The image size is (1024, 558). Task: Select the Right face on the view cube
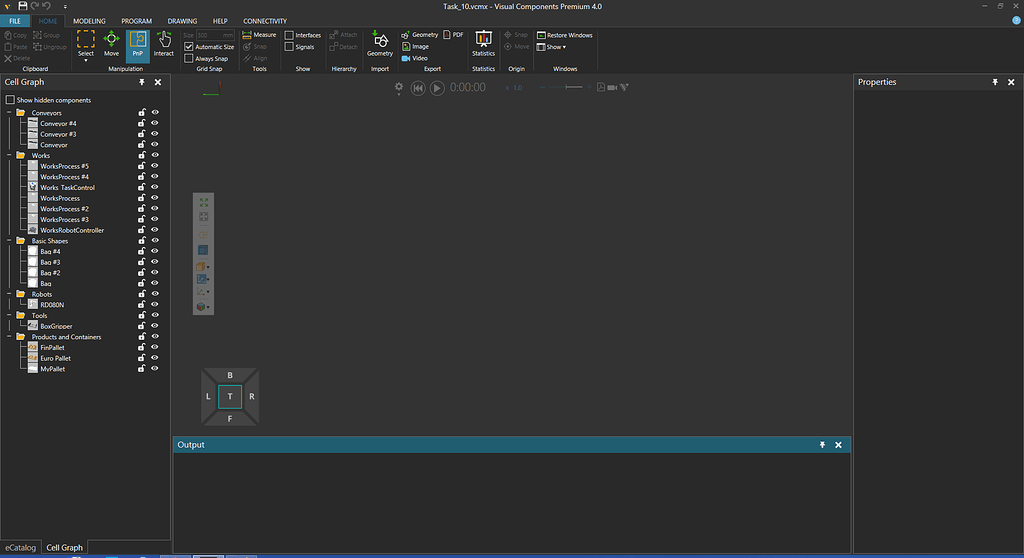[x=251, y=397]
